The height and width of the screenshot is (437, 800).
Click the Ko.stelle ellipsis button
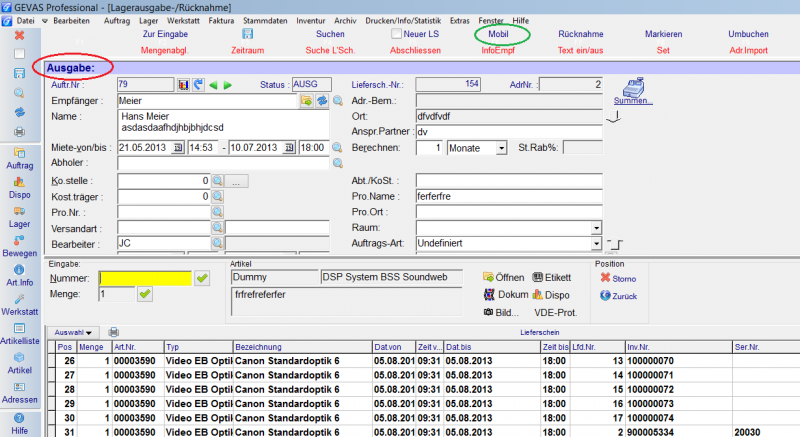pyautogui.click(x=236, y=181)
